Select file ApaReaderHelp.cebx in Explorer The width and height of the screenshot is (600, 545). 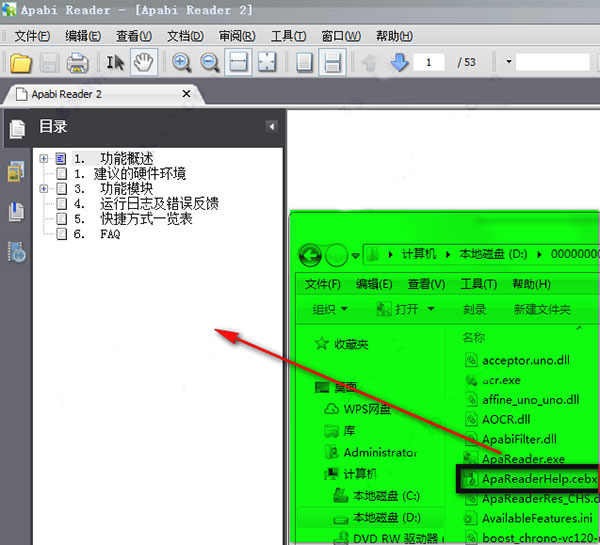coord(530,479)
